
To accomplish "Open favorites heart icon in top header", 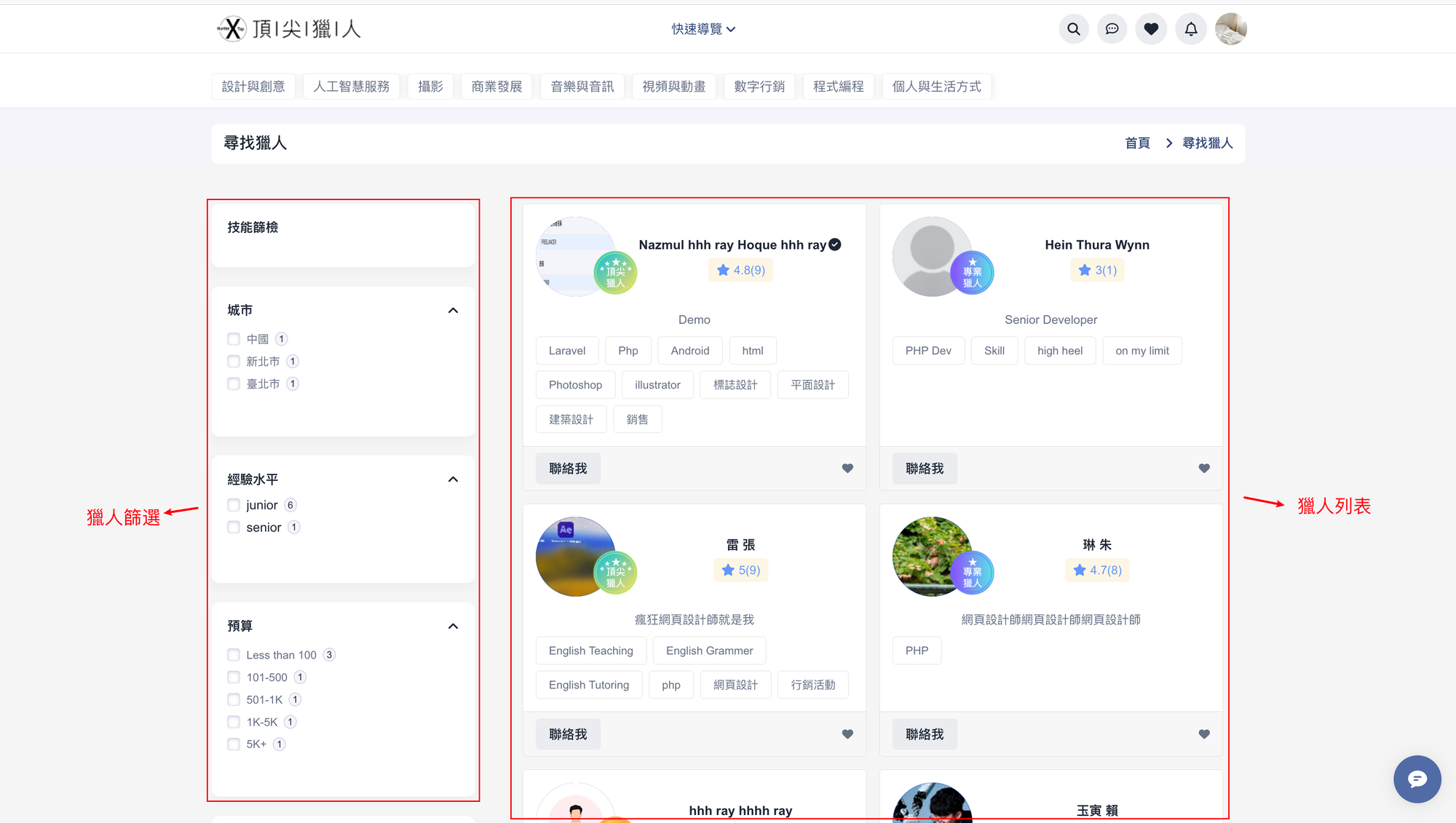I will [x=1151, y=29].
